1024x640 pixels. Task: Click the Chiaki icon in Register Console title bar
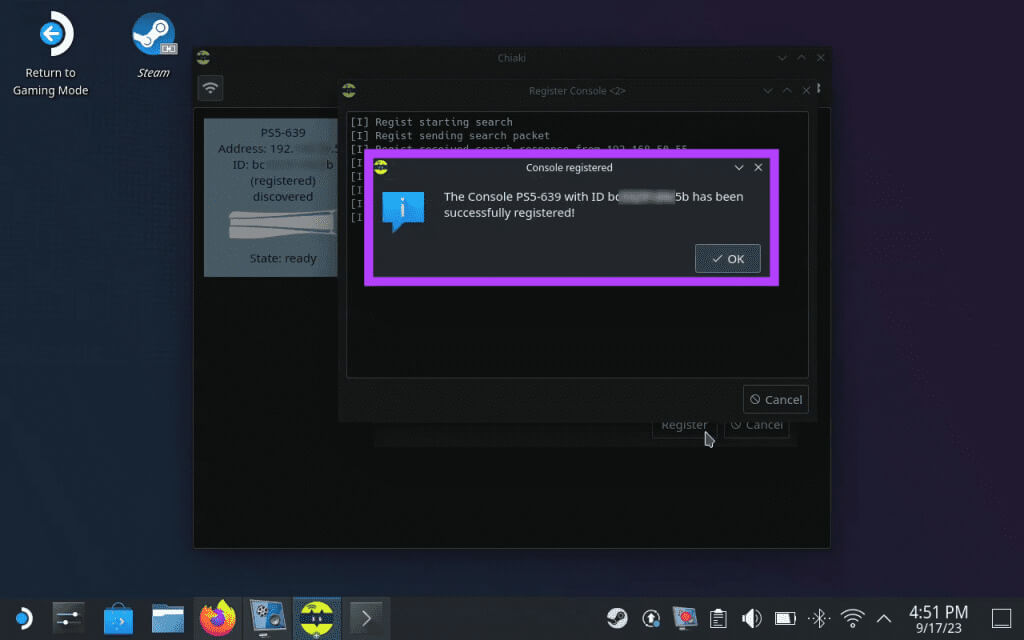(349, 91)
